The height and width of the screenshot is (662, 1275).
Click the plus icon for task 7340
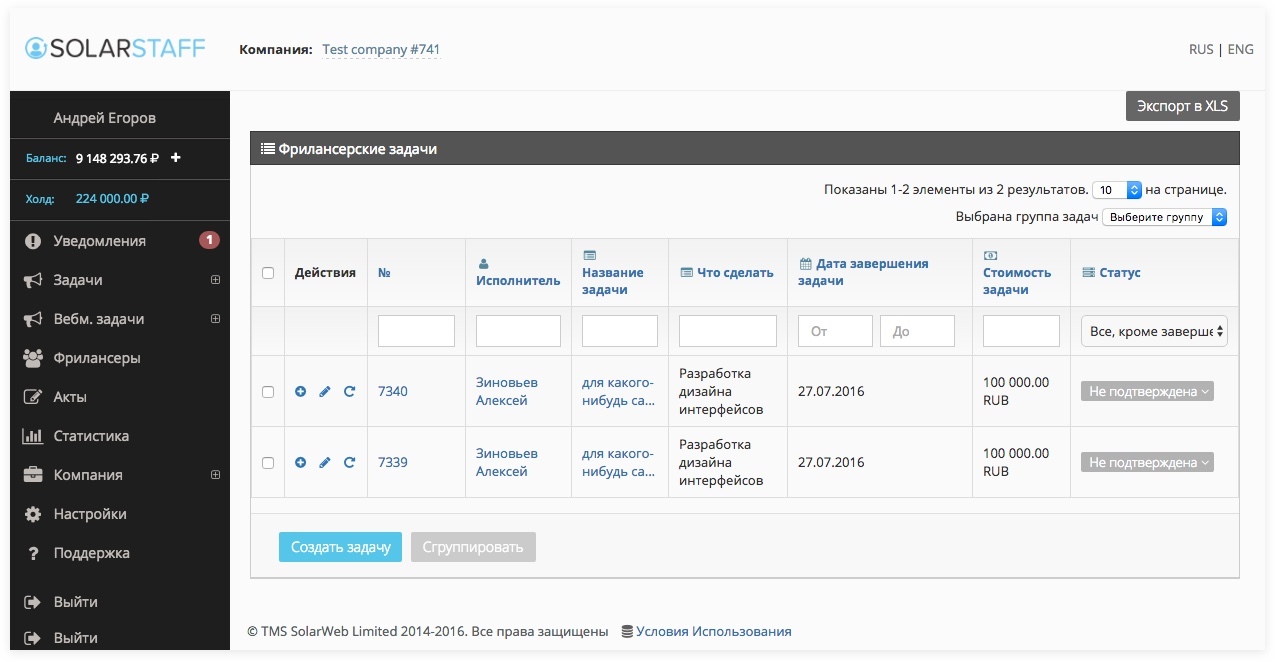[301, 392]
